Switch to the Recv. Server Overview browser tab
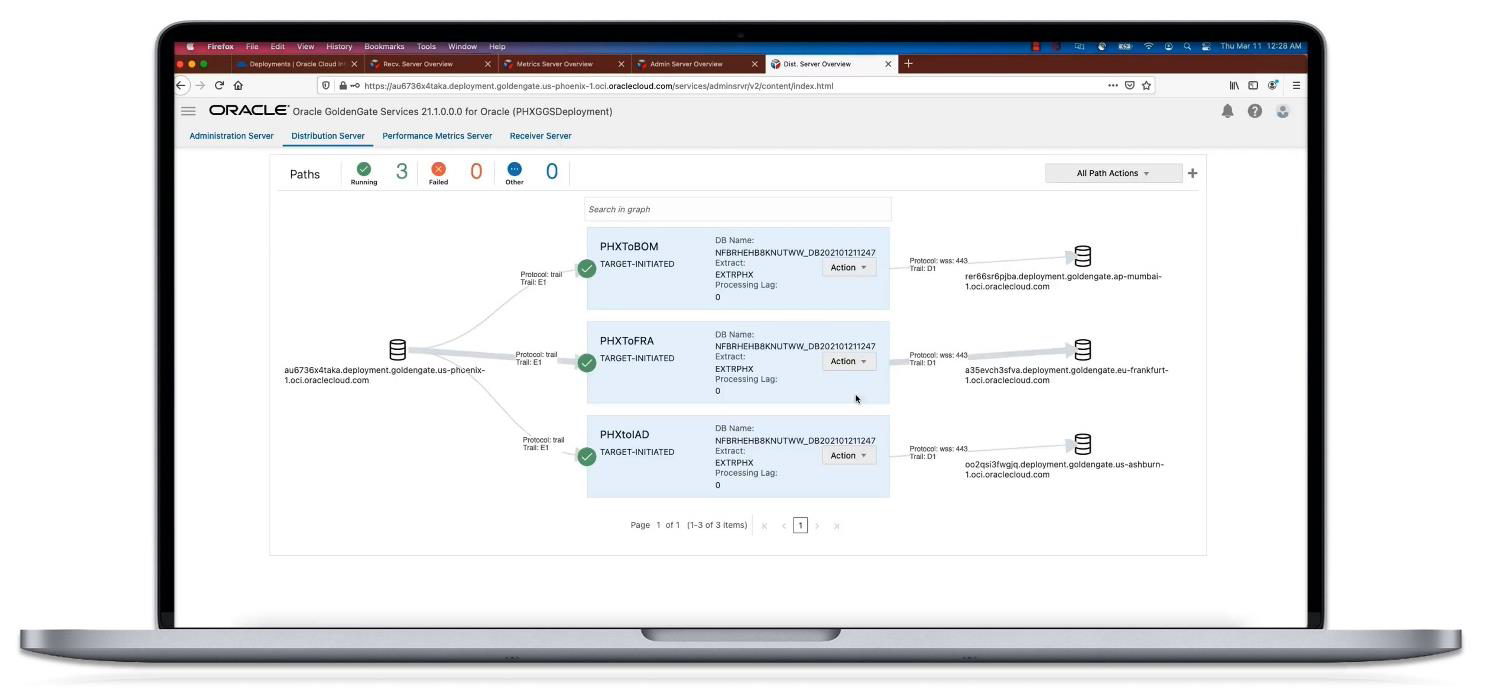Image resolution: width=1486 pixels, height=699 pixels. (x=430, y=64)
